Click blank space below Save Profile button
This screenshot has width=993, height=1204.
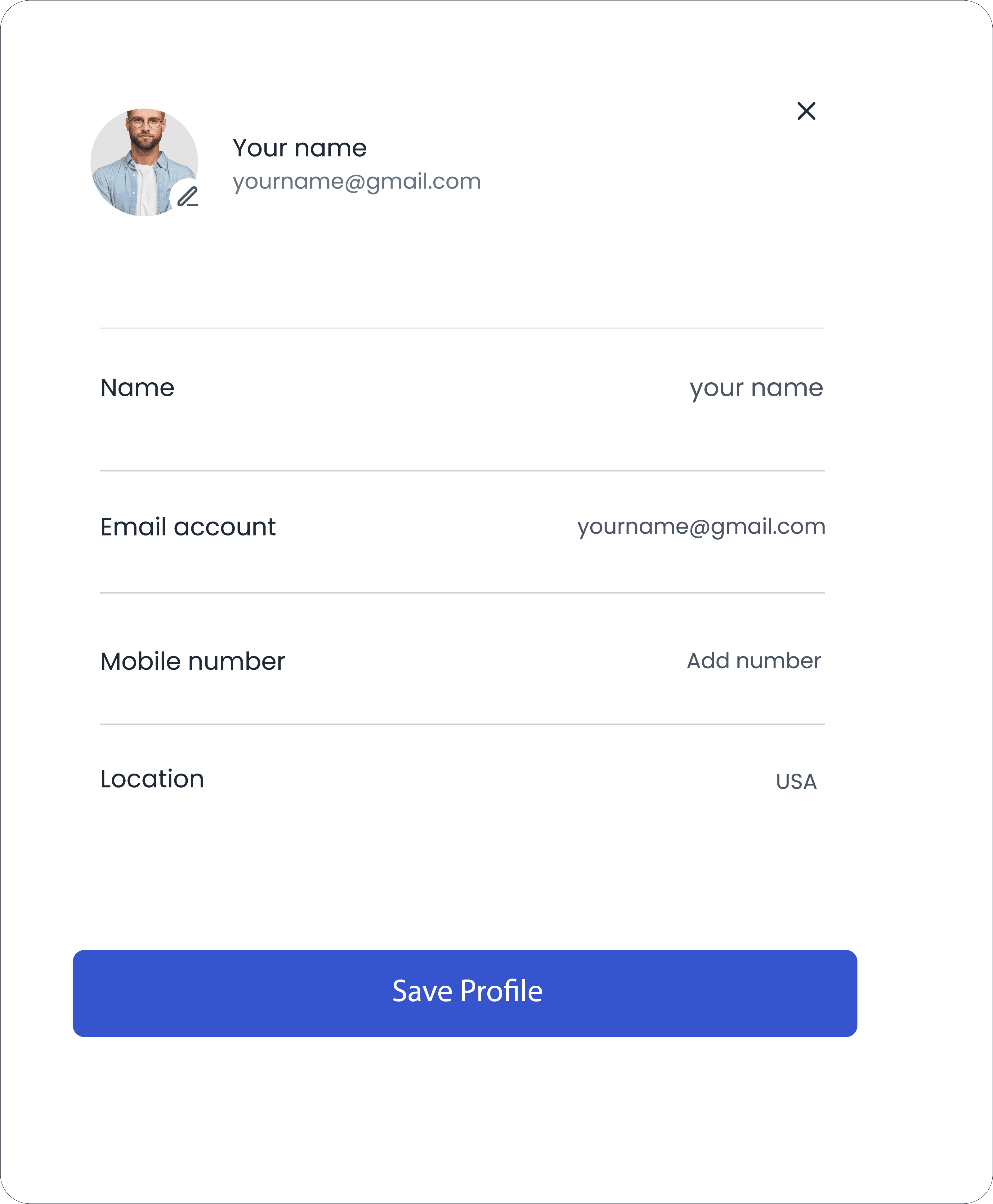coord(464,1115)
